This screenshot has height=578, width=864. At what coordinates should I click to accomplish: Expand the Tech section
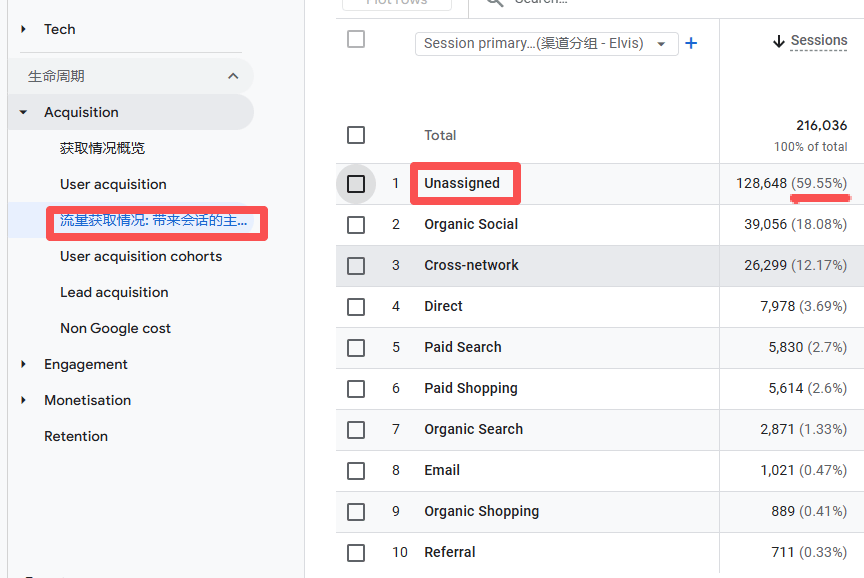coord(24,30)
